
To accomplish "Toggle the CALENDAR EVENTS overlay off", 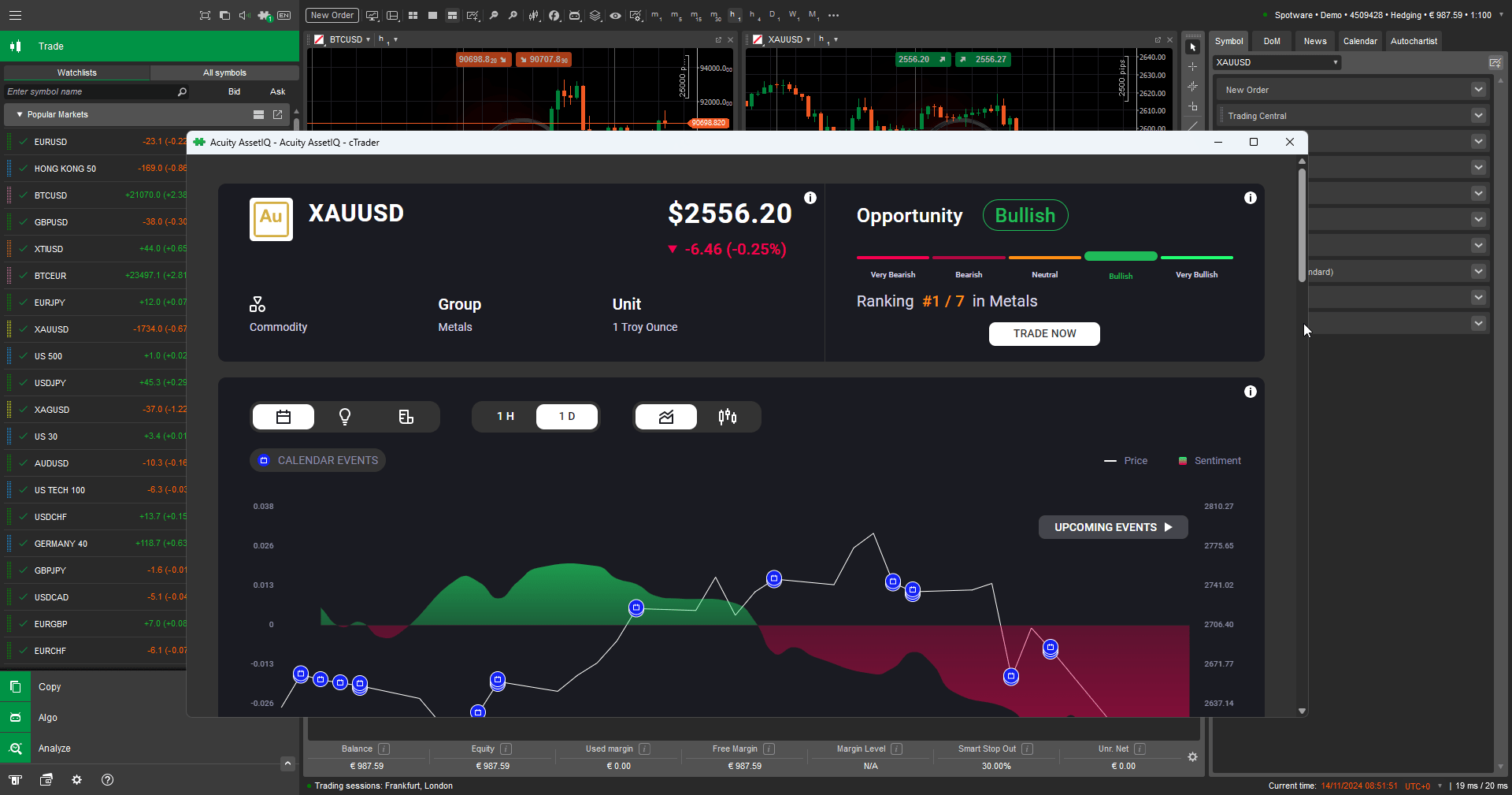I will tap(317, 460).
